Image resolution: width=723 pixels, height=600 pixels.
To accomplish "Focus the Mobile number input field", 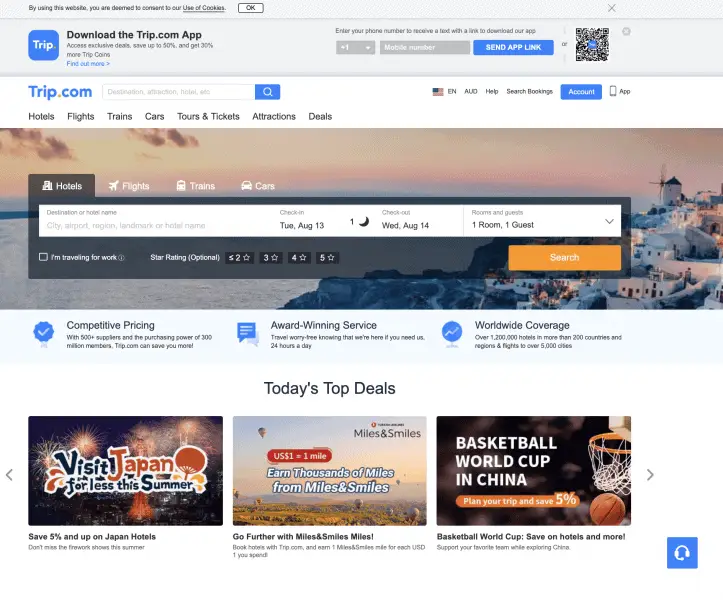I will pos(425,48).
